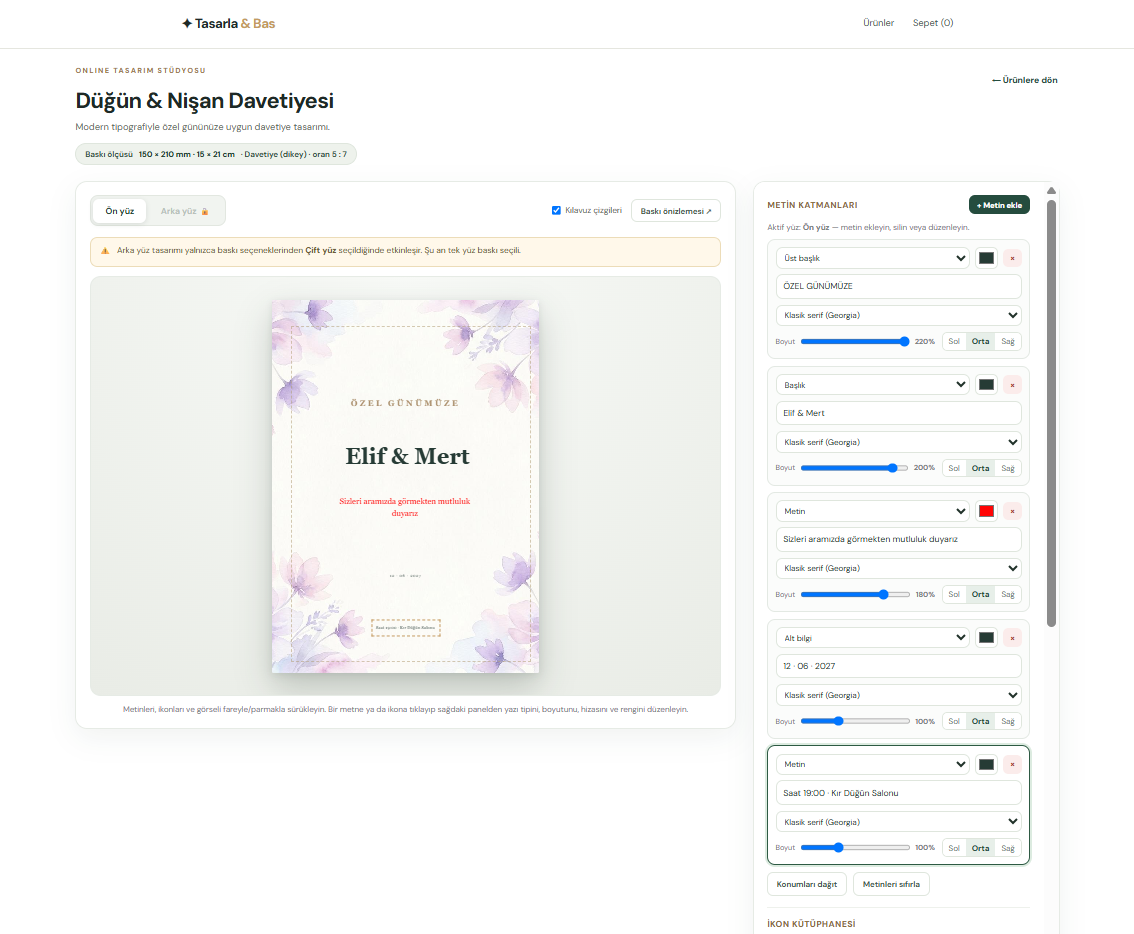The height and width of the screenshot is (934, 1134).
Task: Set 'ÖZEL GÜNÜMÜZE' layer alignment to Sağ
Action: [x=1007, y=341]
